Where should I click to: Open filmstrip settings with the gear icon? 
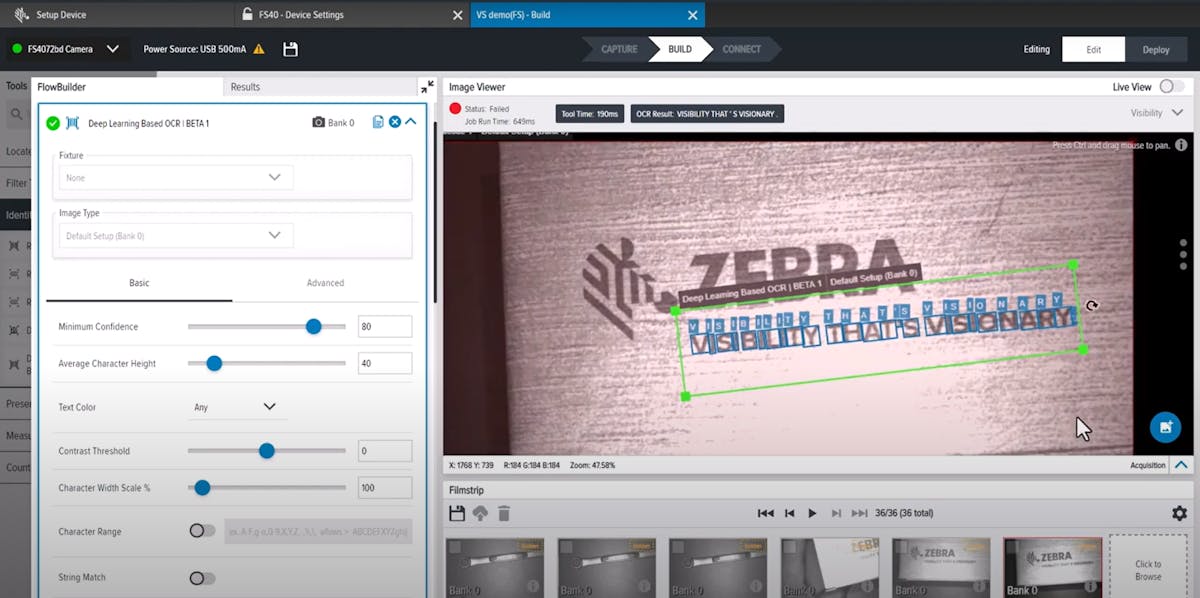(x=1177, y=512)
